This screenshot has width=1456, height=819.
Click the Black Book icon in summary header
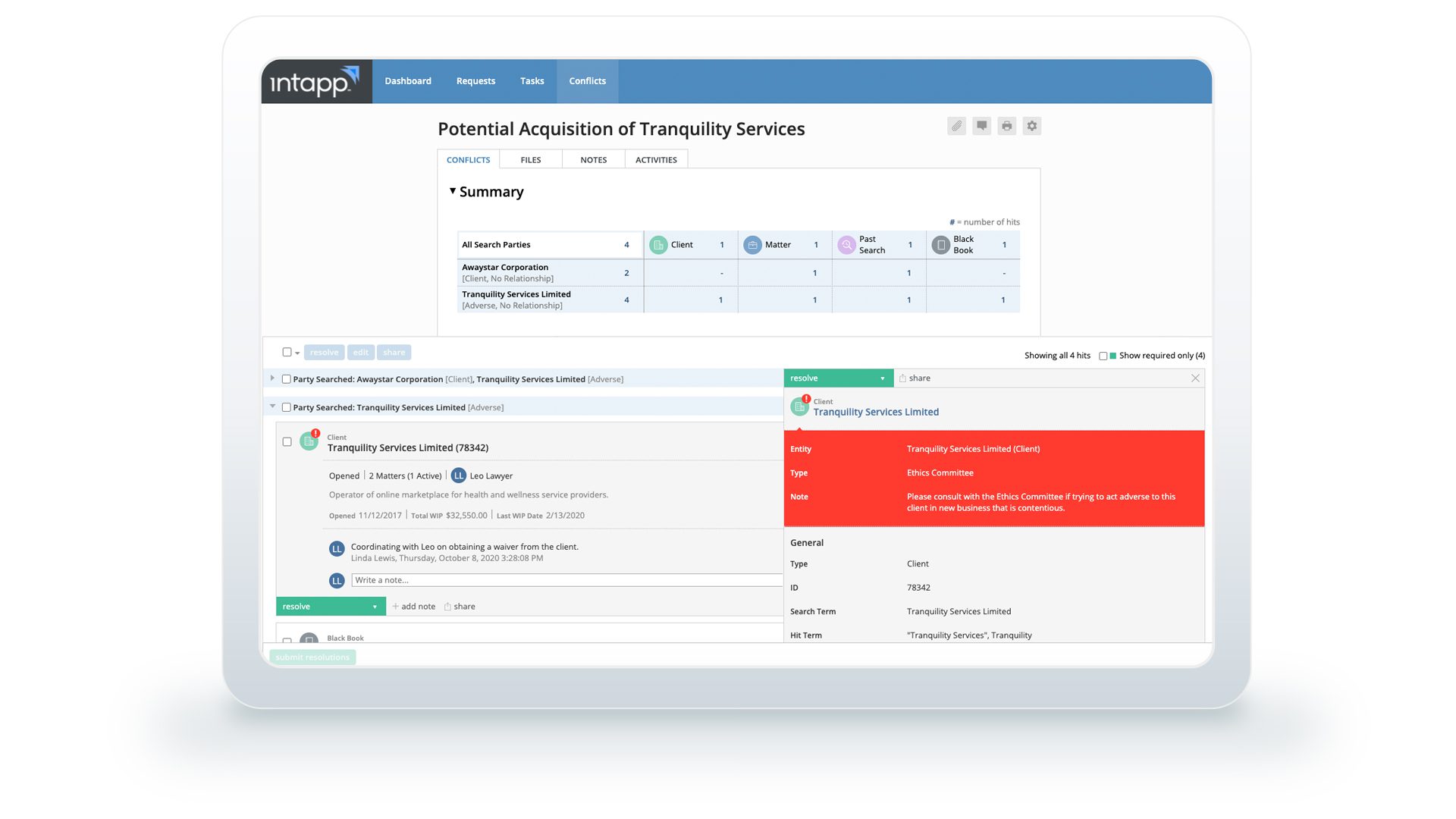[940, 245]
